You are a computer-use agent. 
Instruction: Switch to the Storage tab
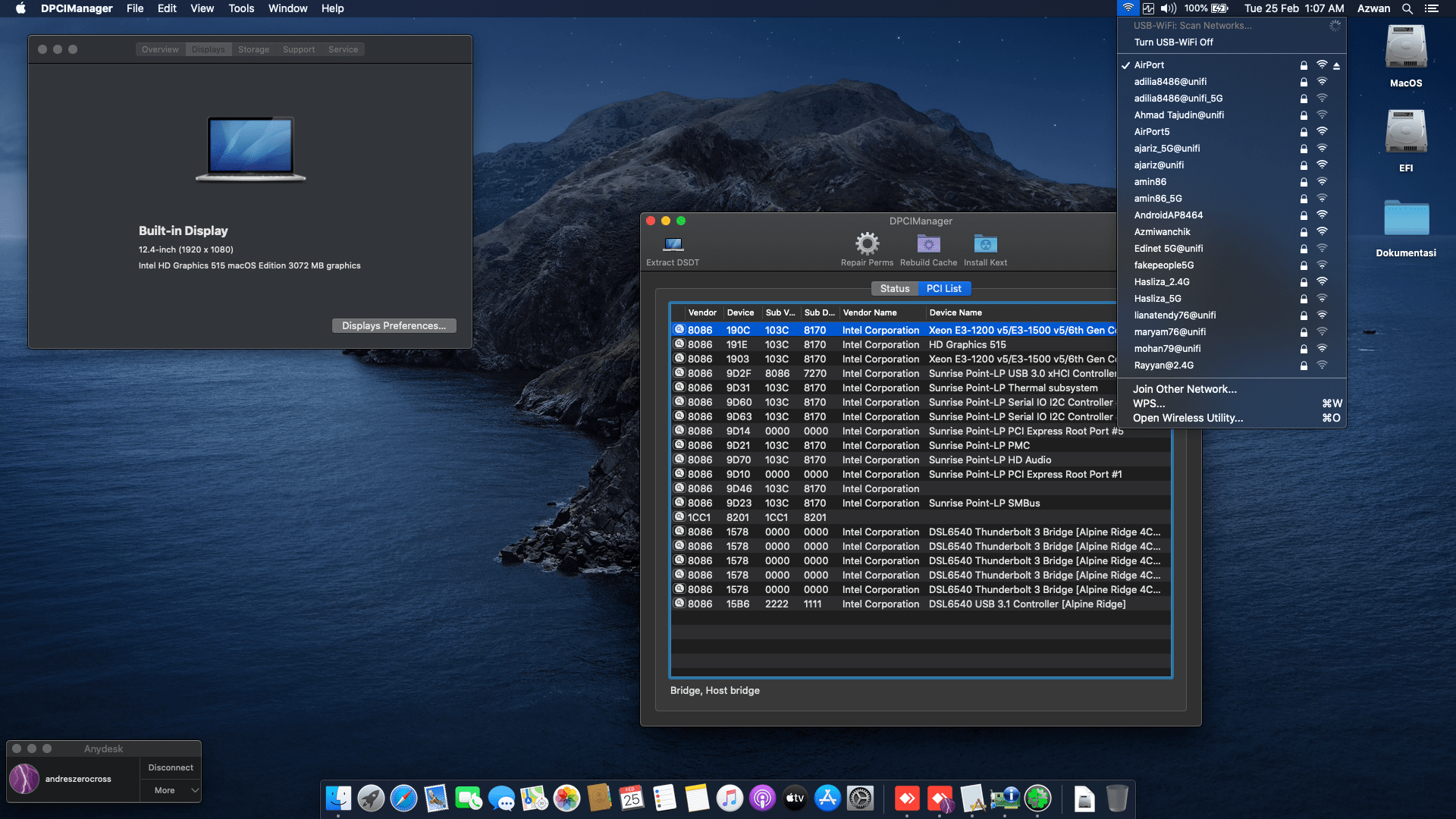(x=253, y=49)
